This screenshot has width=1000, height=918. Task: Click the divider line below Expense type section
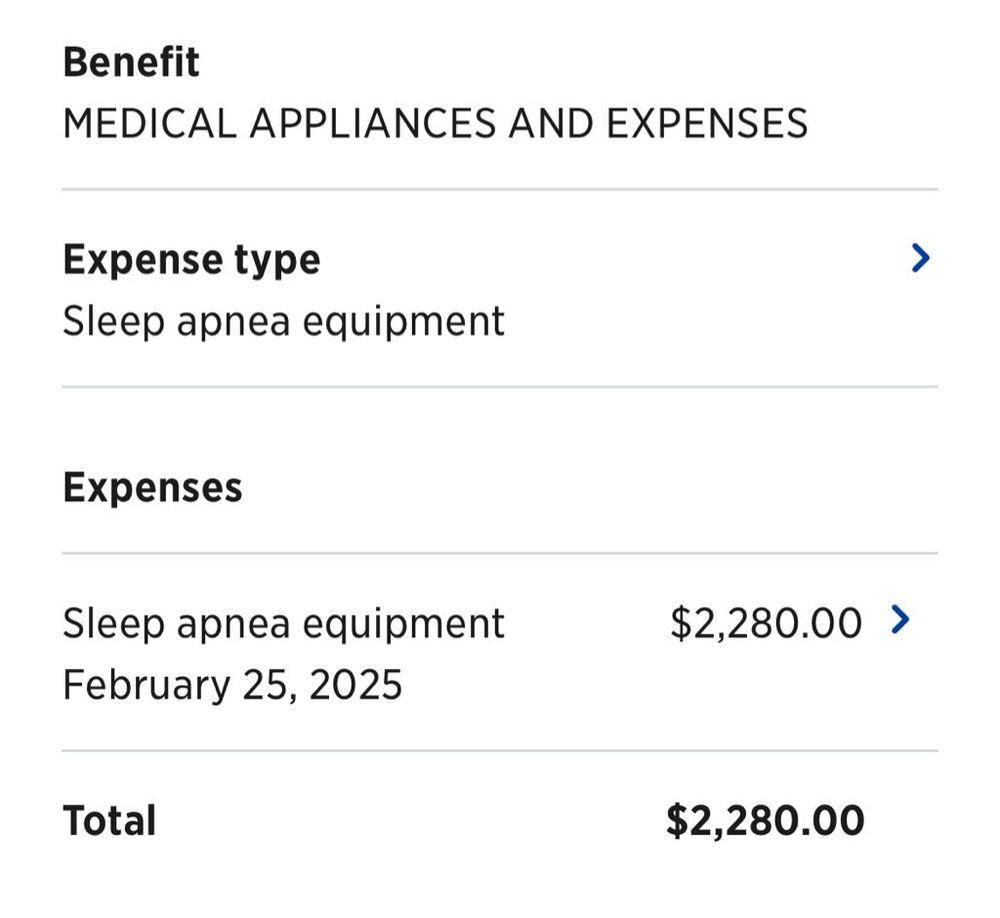[x=500, y=387]
